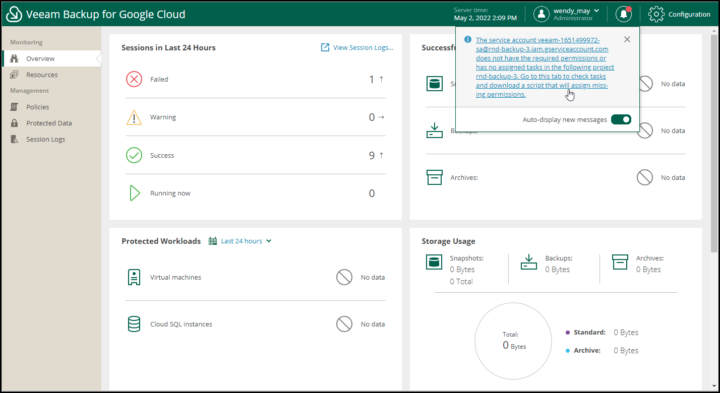720x393 pixels.
Task: Click the Storage Usage heading
Action: point(449,241)
